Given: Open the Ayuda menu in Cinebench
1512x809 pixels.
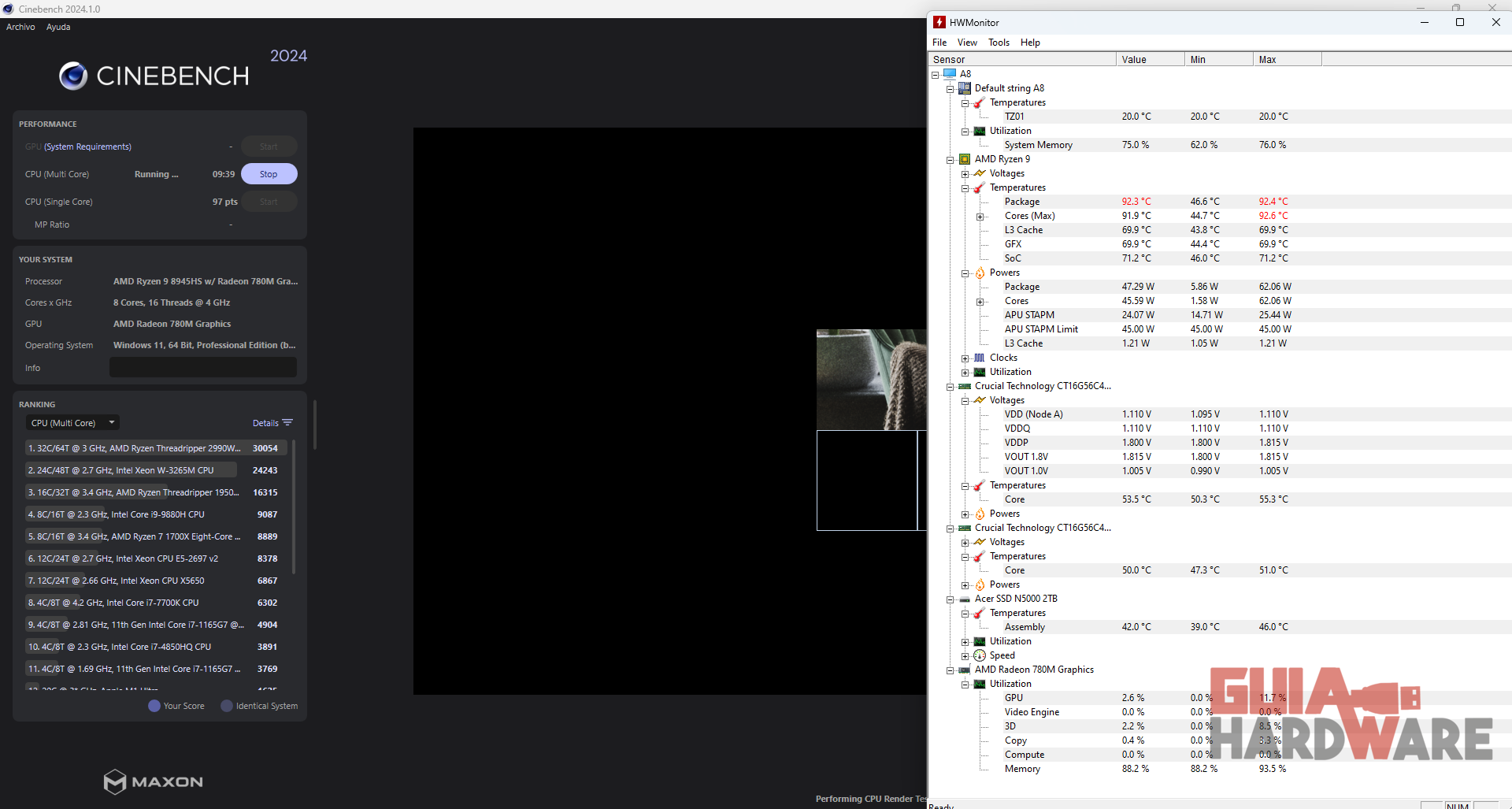Looking at the screenshot, I should (58, 27).
